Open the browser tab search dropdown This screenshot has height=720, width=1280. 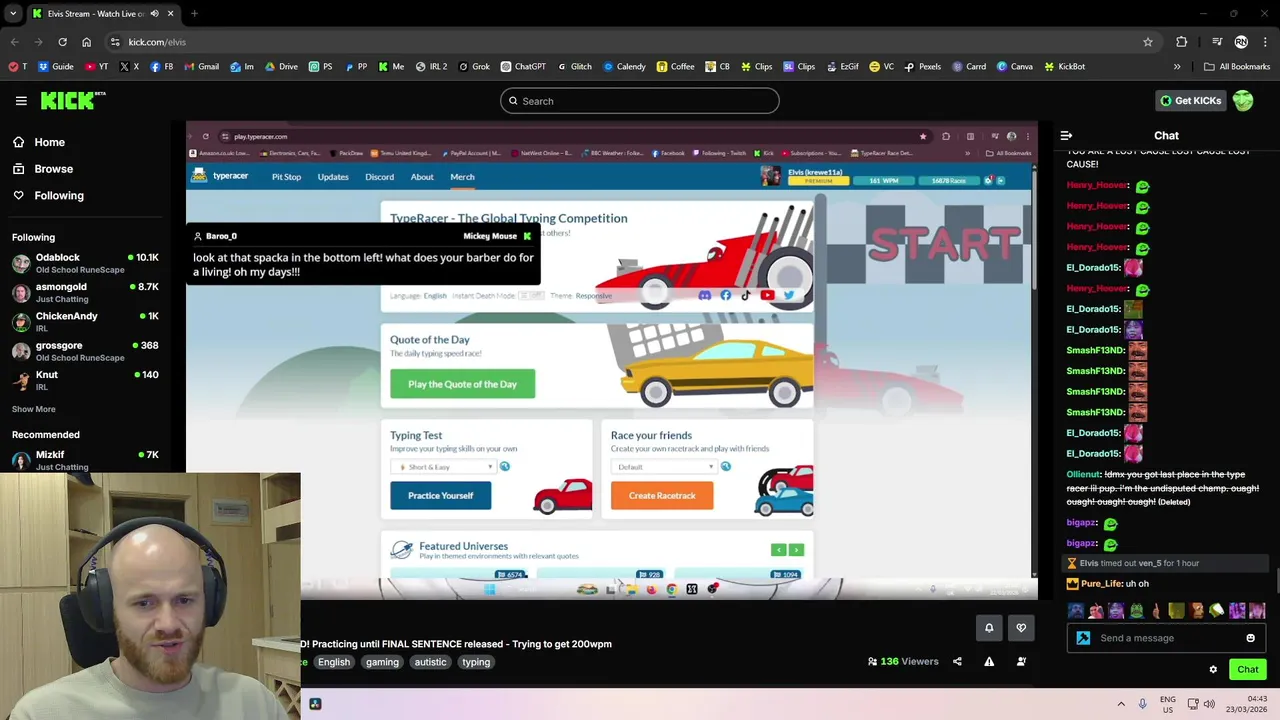point(13,14)
